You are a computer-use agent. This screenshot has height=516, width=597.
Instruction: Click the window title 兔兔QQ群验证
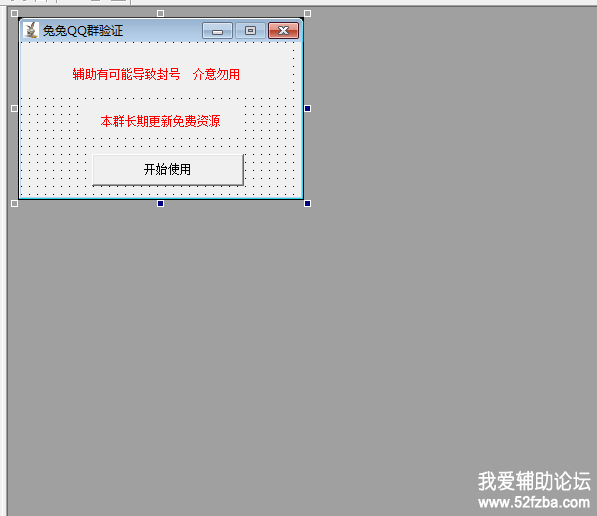83,31
